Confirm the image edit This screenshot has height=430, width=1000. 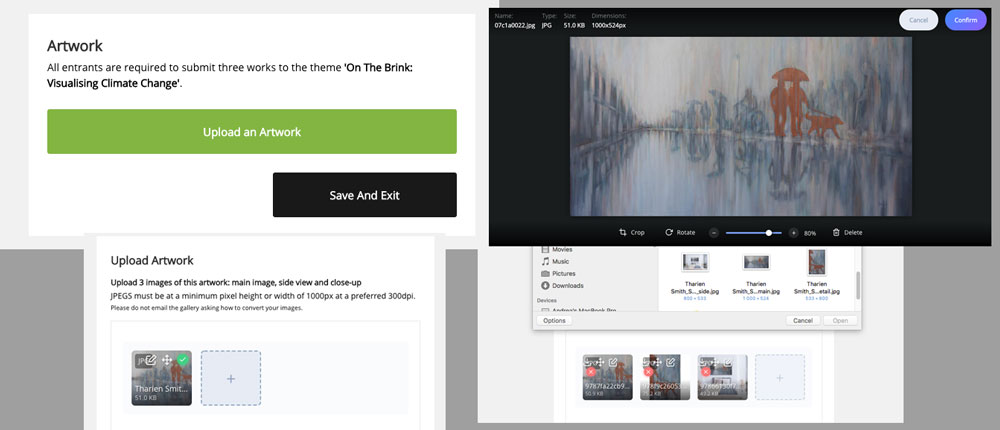coord(966,20)
